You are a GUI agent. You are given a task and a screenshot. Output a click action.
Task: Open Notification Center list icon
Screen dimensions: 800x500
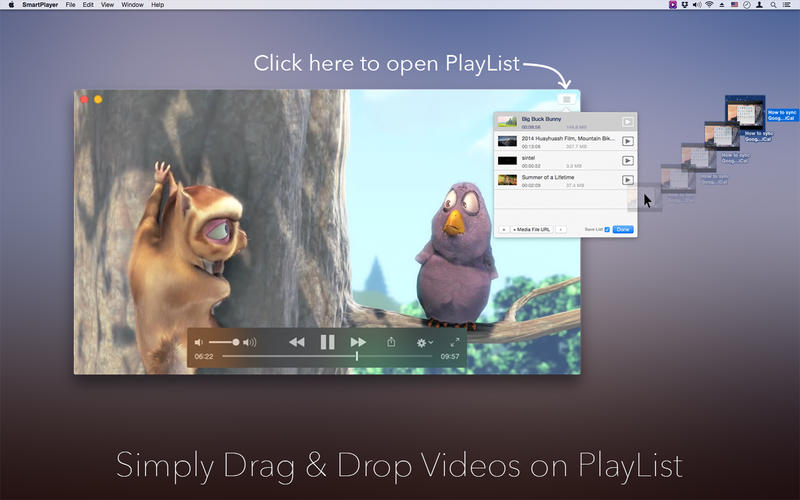787,5
